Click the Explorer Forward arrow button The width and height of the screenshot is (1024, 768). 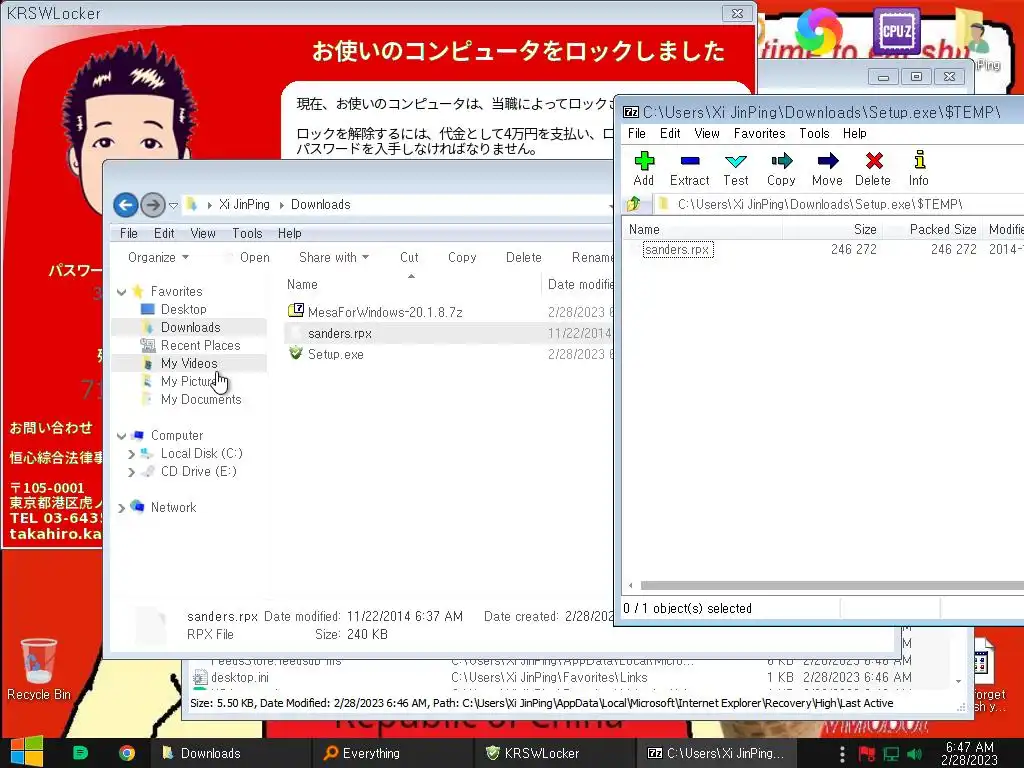[153, 205]
